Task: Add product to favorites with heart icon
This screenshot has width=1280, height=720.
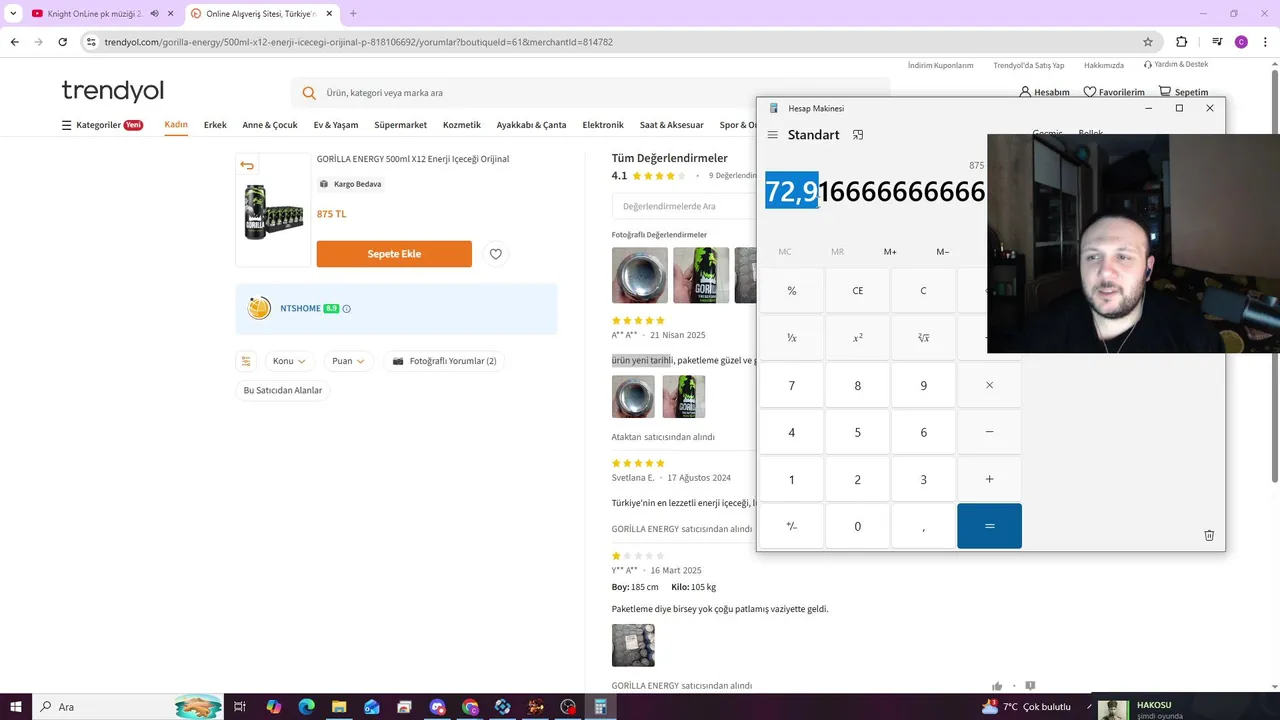Action: click(495, 254)
